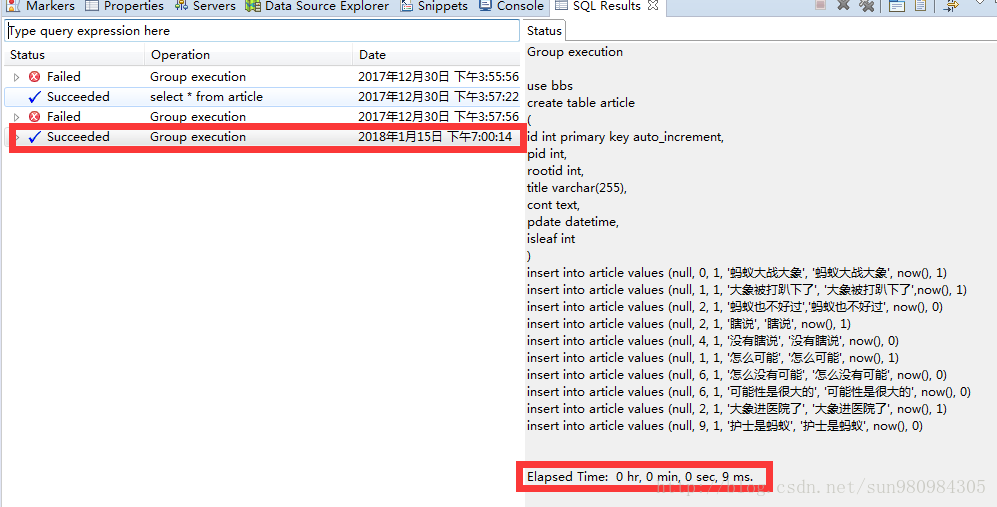Click the blue checkmark of the select row

[x=35, y=97]
